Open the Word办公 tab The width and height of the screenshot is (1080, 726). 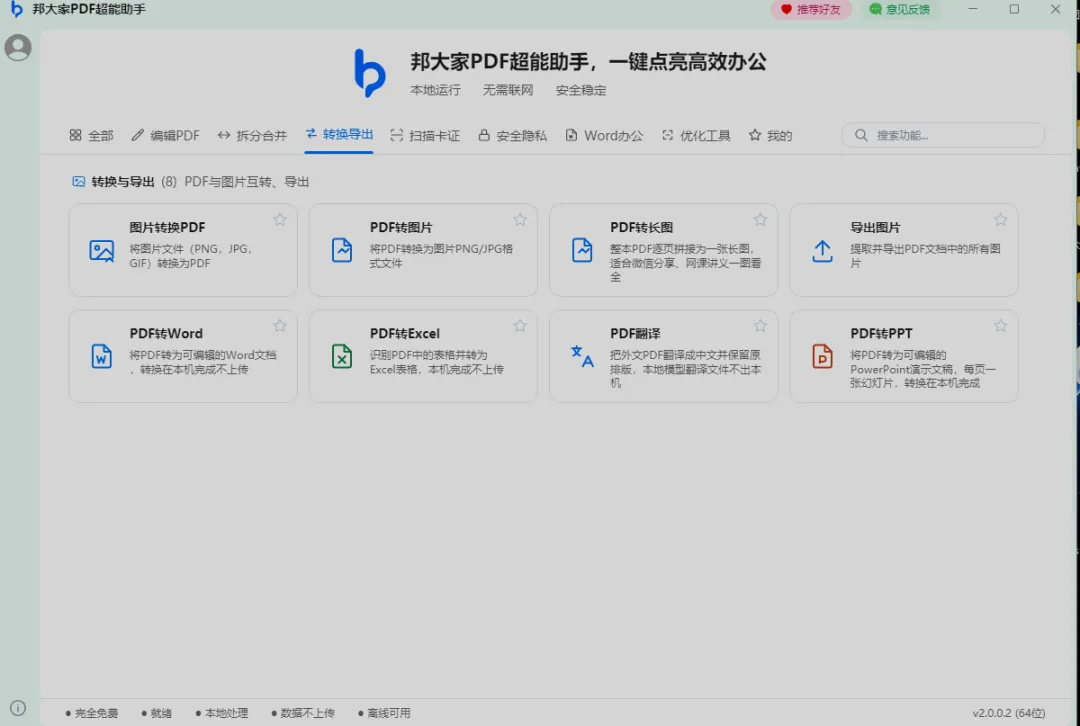(x=604, y=136)
